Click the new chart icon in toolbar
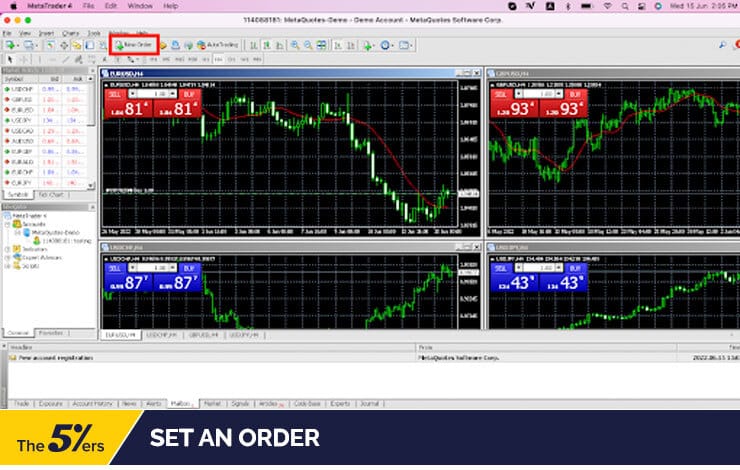This screenshot has width=740, height=470. point(11,45)
